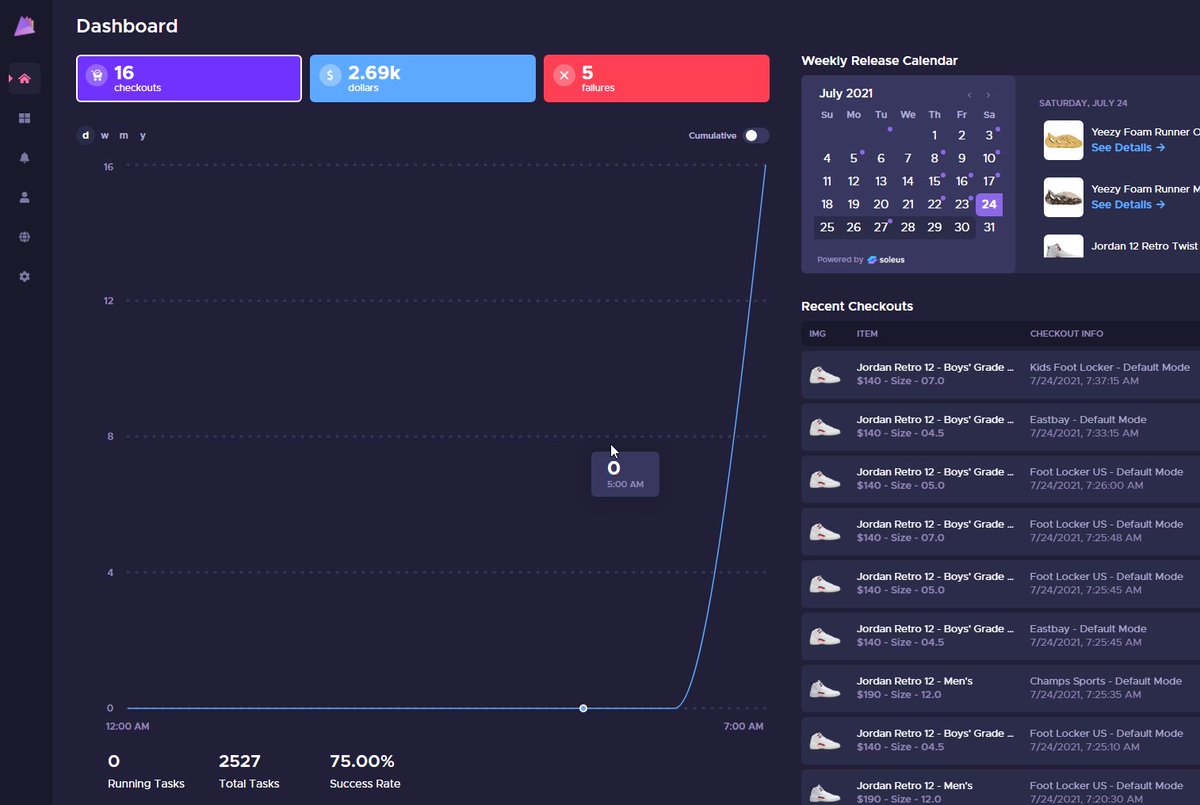Open the notifications bell icon

23,157
